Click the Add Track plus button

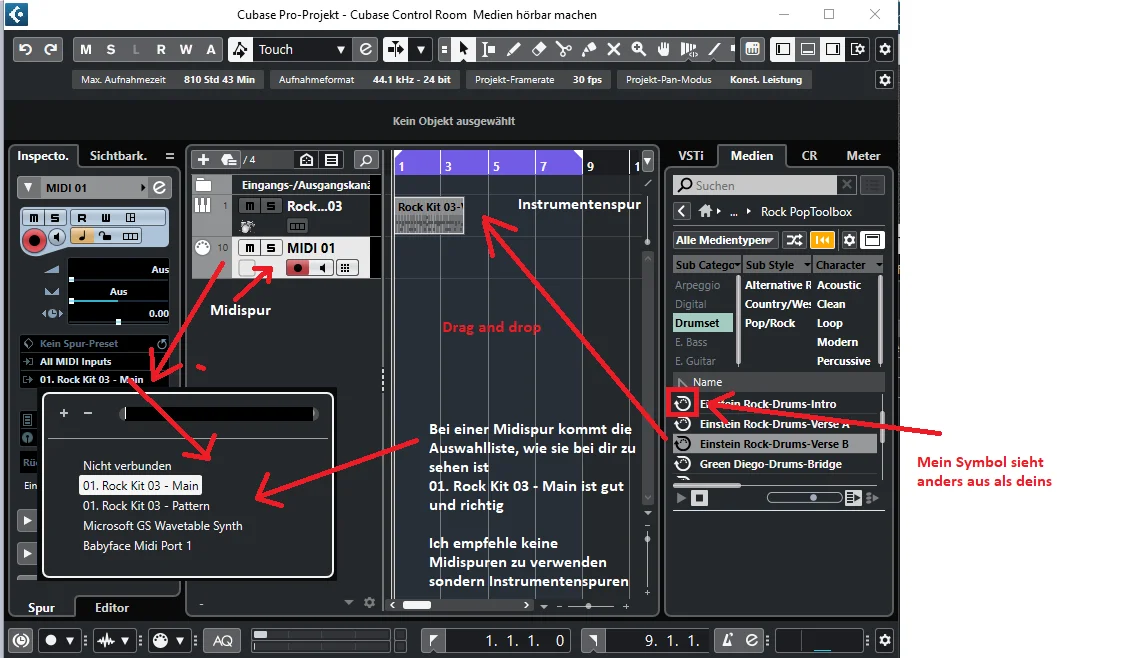pyautogui.click(x=203, y=159)
